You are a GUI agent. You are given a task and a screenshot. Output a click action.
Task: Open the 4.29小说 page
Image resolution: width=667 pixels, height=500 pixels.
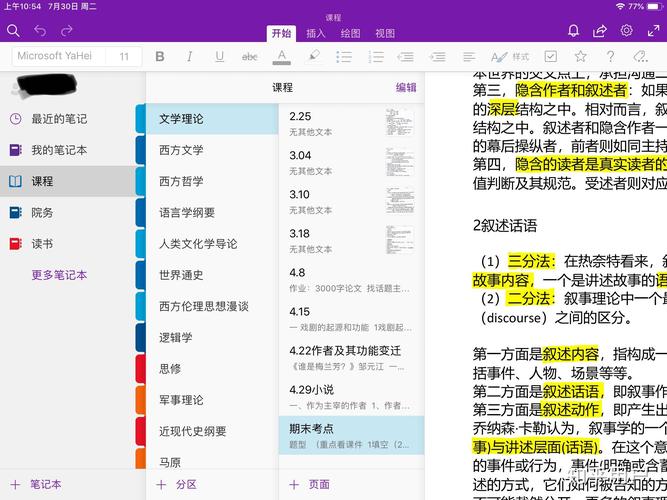click(351, 397)
